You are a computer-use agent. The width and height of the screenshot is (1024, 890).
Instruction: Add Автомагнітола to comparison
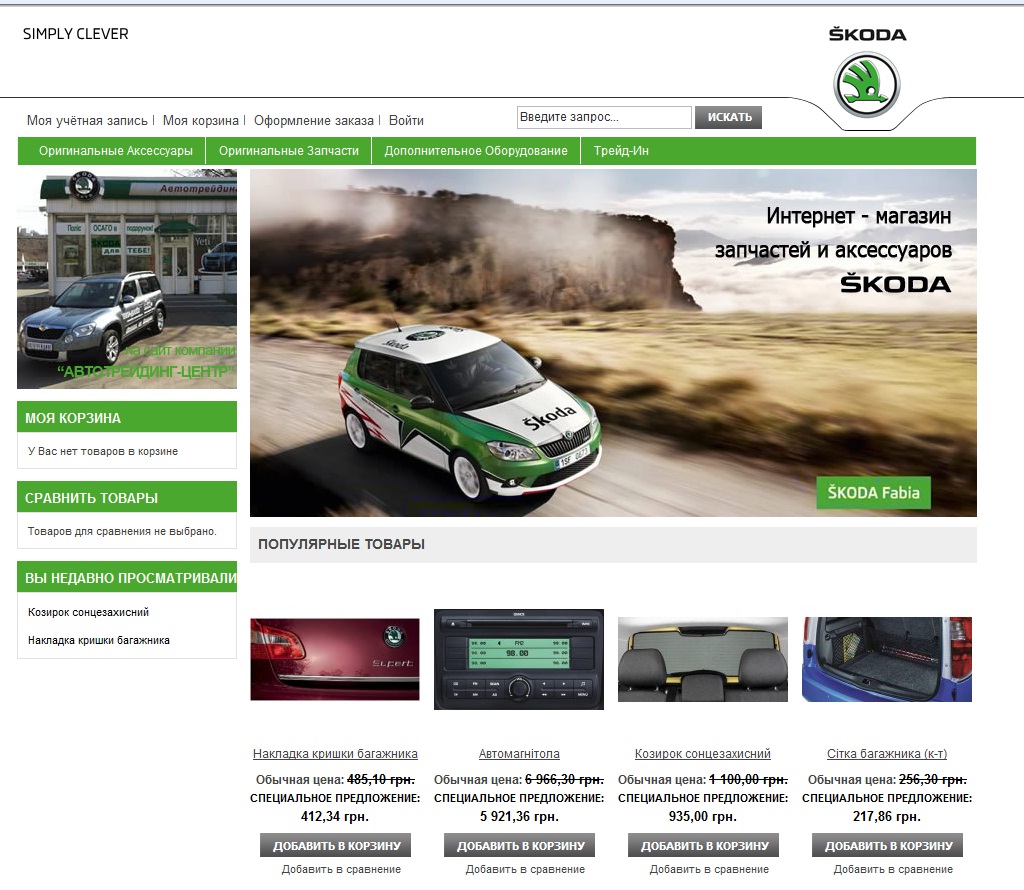pyautogui.click(x=526, y=870)
